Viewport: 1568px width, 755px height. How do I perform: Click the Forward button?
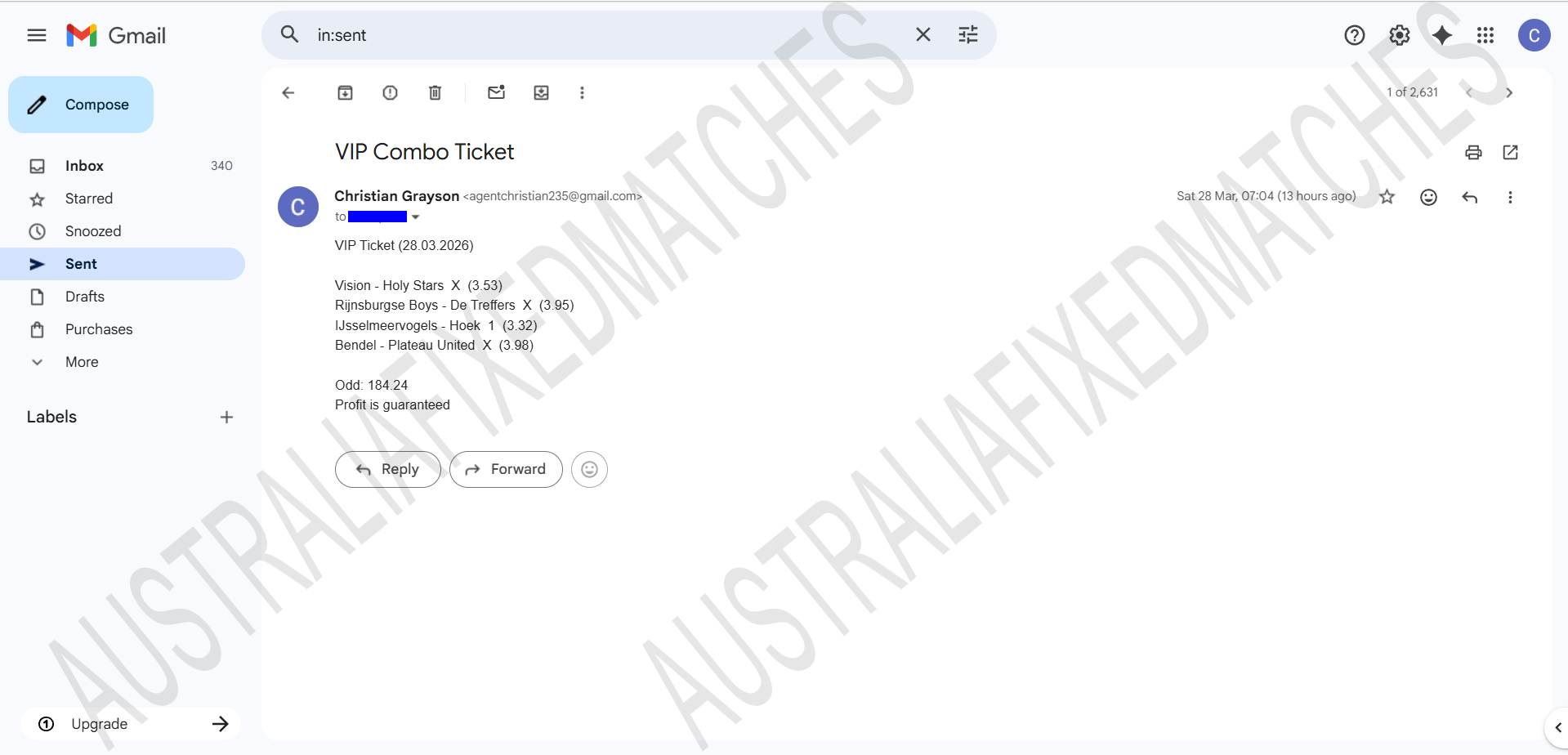(x=506, y=469)
